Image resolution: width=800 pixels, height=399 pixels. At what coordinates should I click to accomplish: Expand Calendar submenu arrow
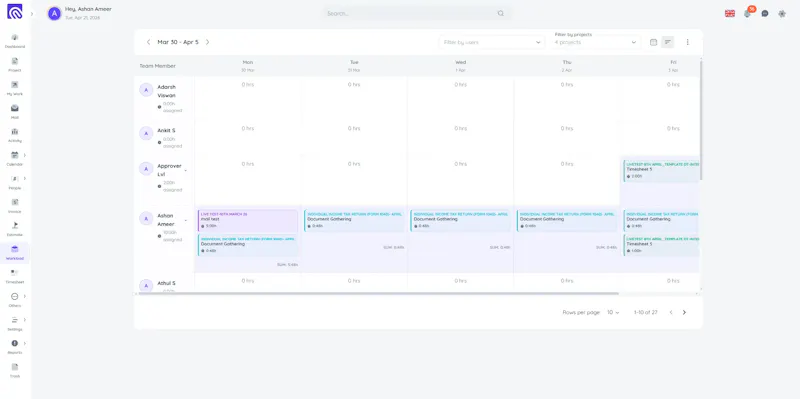pos(24,155)
